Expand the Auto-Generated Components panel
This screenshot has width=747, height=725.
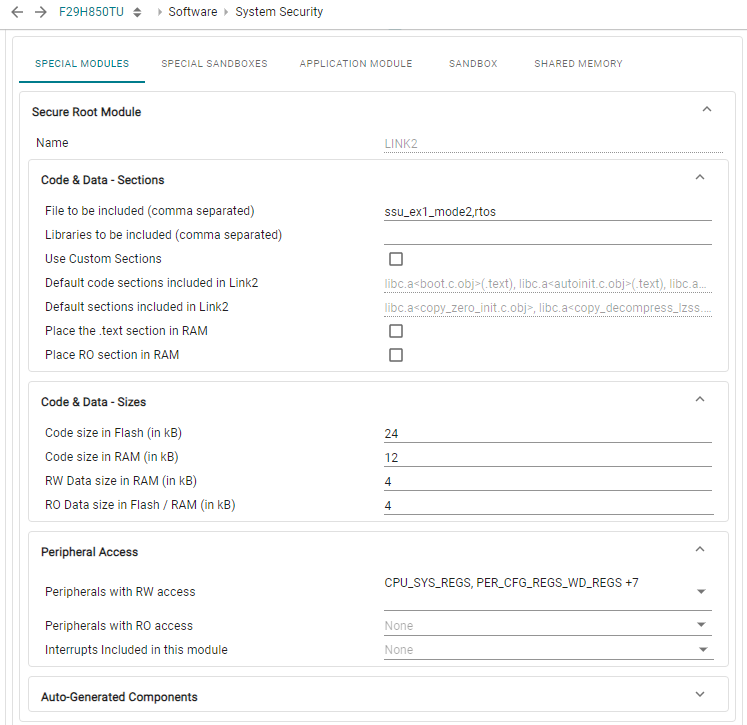pos(700,695)
